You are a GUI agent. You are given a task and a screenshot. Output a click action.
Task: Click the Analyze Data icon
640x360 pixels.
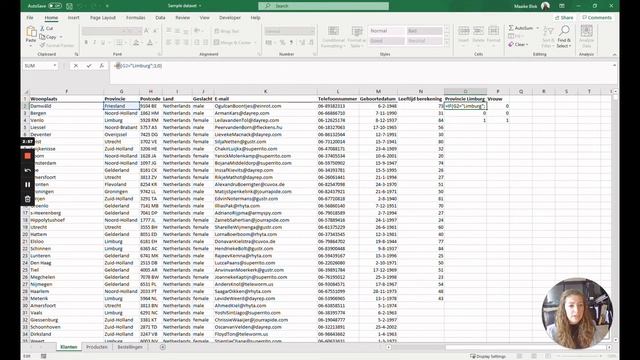click(587, 36)
